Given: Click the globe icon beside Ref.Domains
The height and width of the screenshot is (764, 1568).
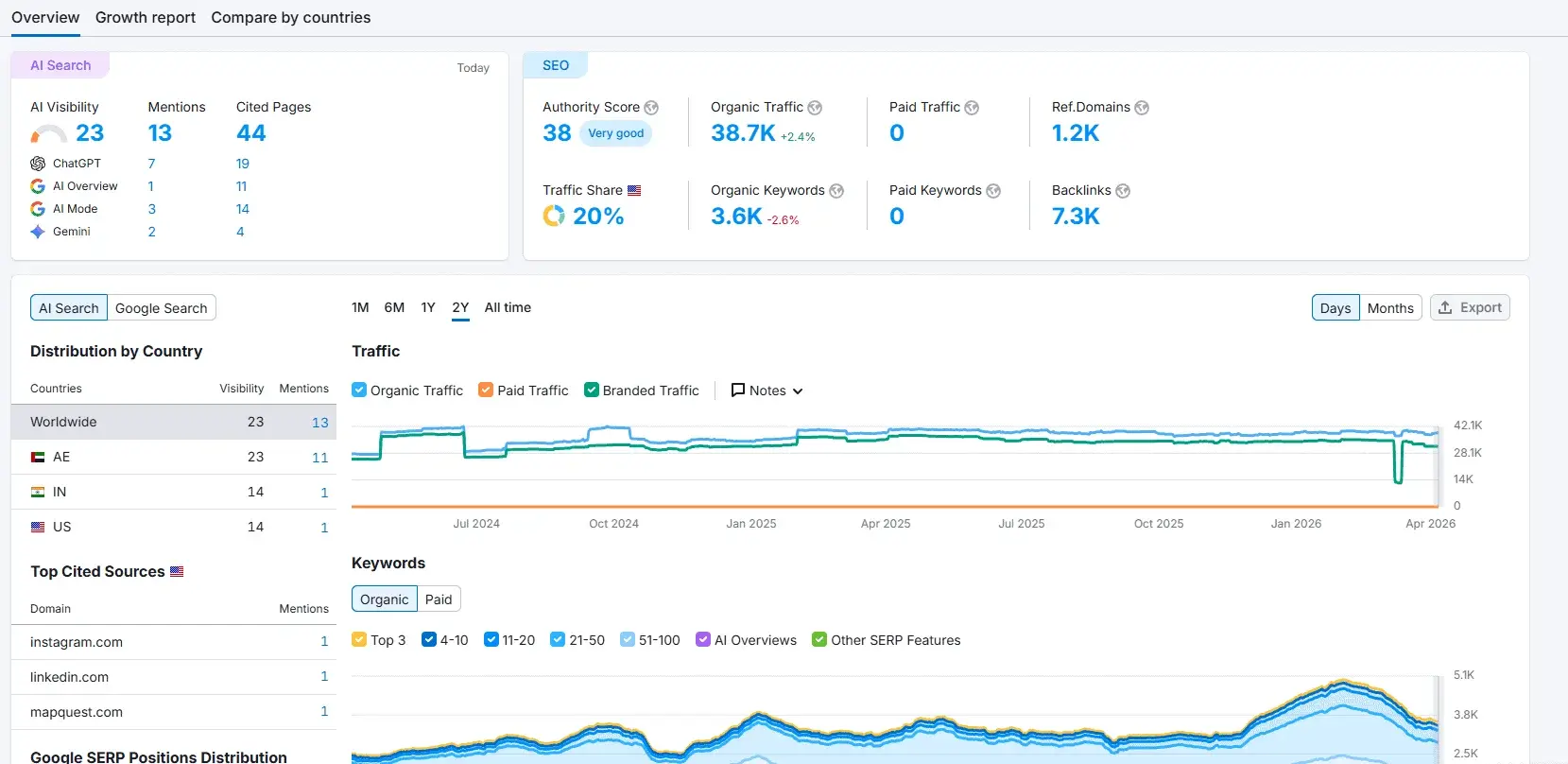Looking at the screenshot, I should [x=1142, y=108].
